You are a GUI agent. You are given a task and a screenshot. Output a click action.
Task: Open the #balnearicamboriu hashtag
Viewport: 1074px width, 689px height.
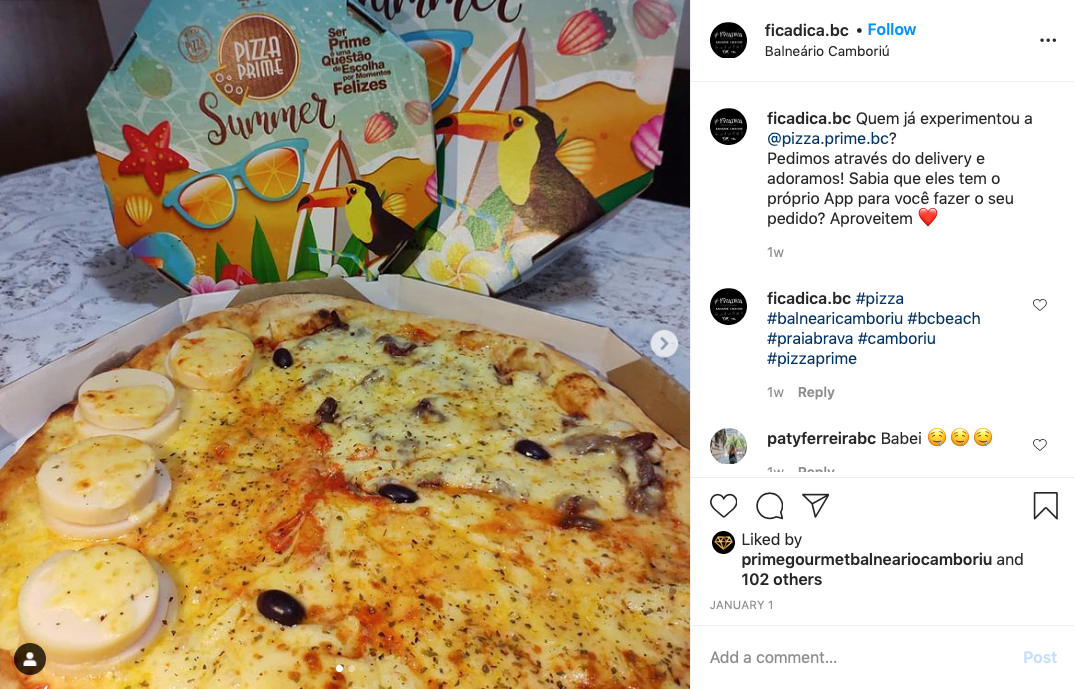point(834,318)
